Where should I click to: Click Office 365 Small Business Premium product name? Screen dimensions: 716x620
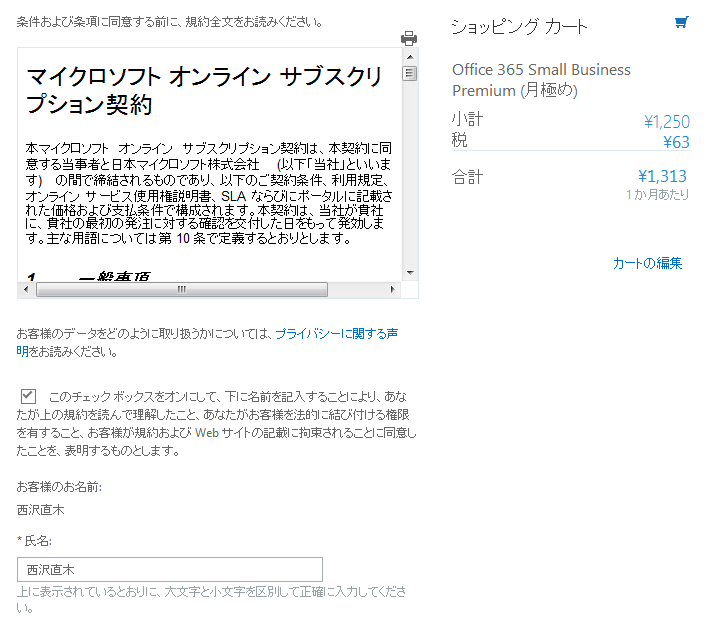[541, 80]
